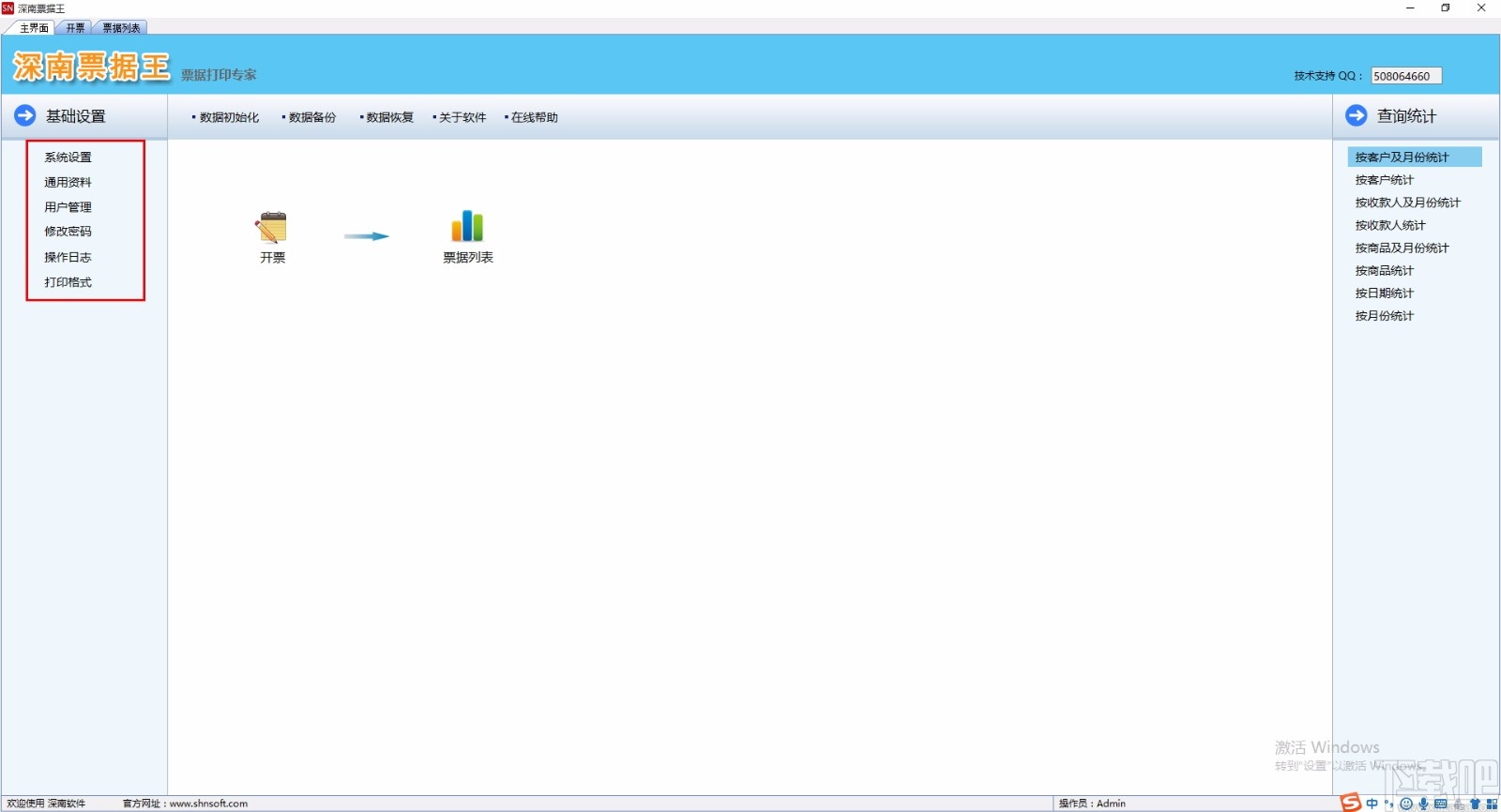This screenshot has height=812, width=1501.
Task: Open 用户管理 in the left sidebar
Action: [x=68, y=207]
